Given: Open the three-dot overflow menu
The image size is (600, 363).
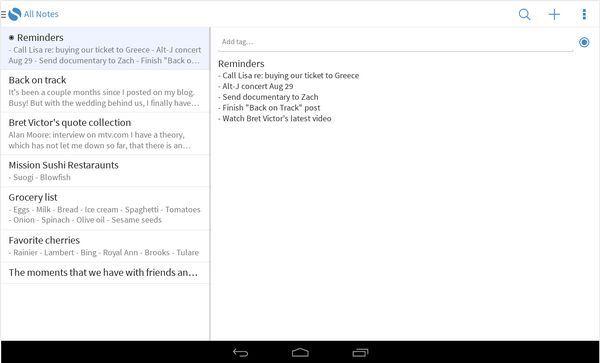Looking at the screenshot, I should pos(584,15).
